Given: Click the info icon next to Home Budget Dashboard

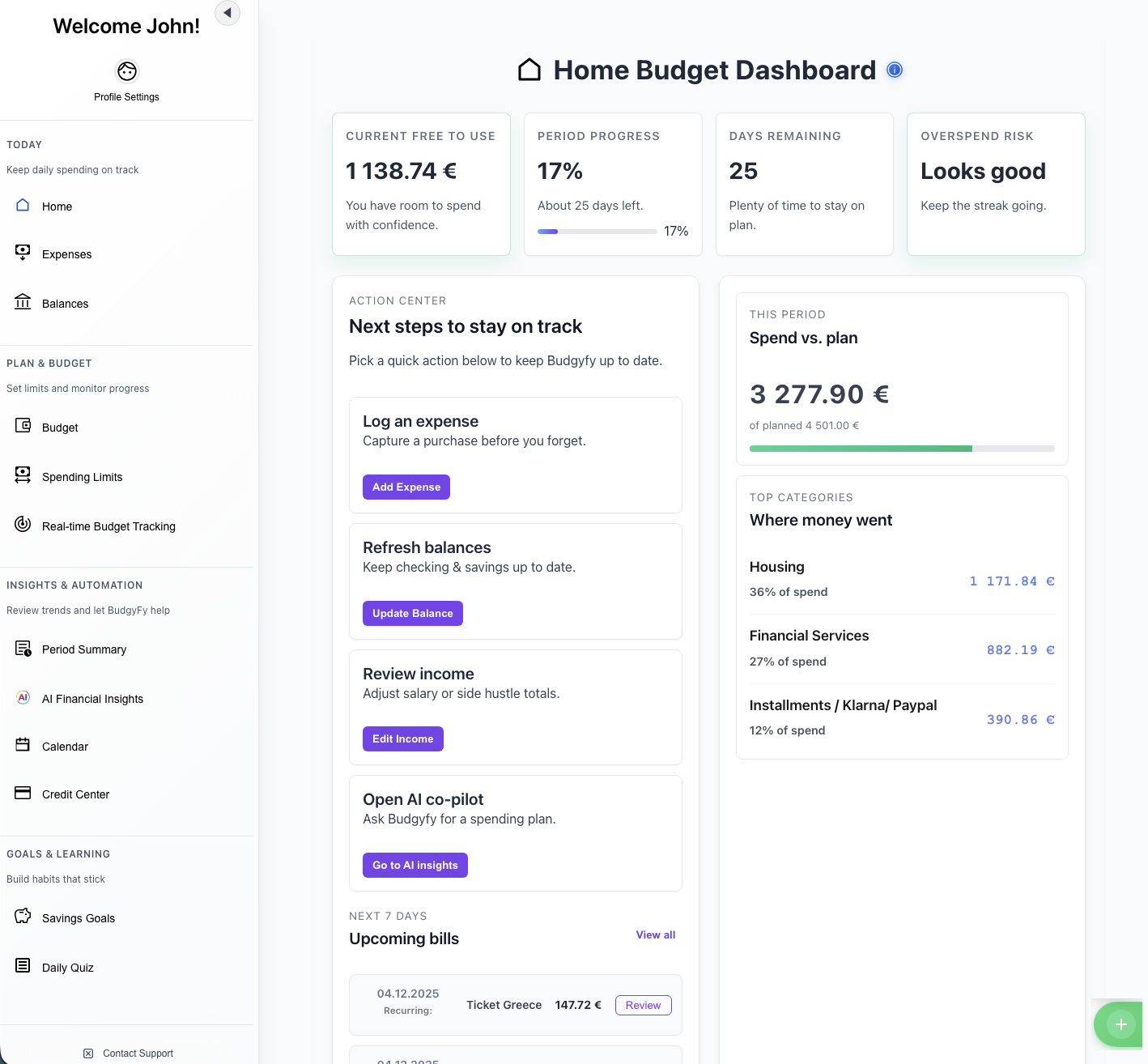Looking at the screenshot, I should [x=894, y=70].
